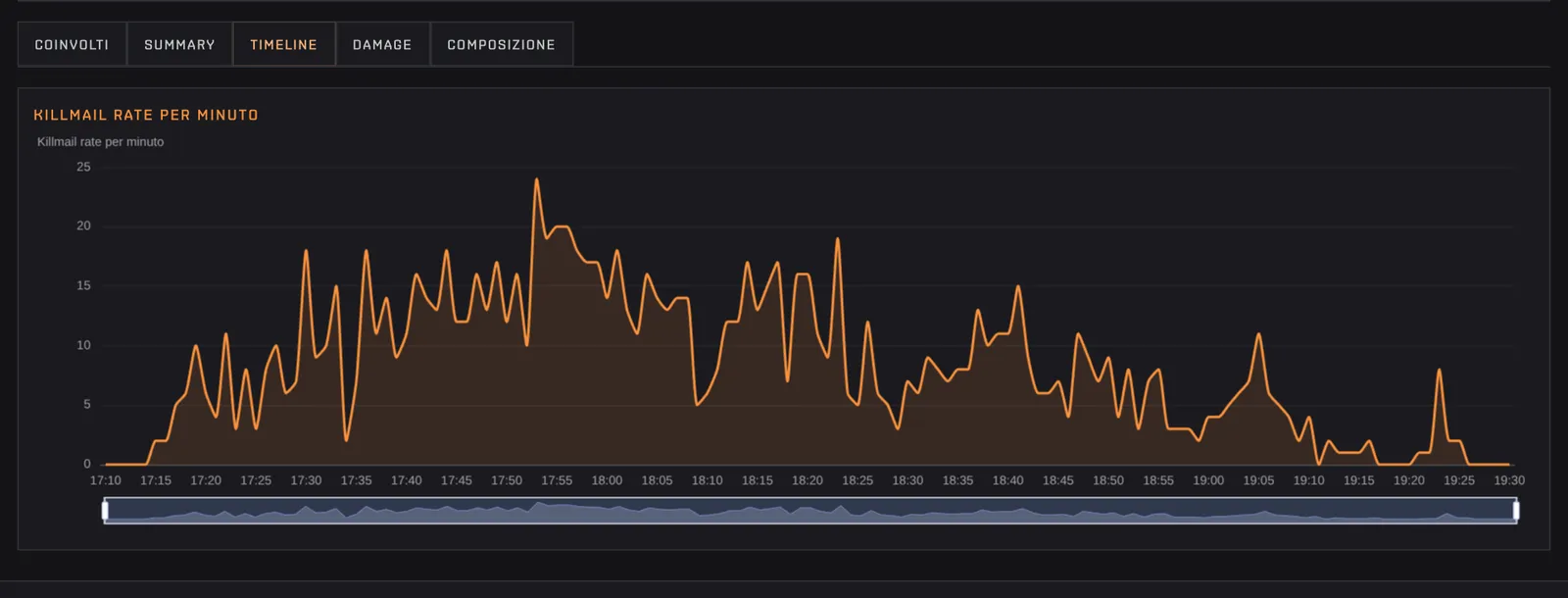
Task: Grab the right handle of the time range slider
Action: (1516, 510)
